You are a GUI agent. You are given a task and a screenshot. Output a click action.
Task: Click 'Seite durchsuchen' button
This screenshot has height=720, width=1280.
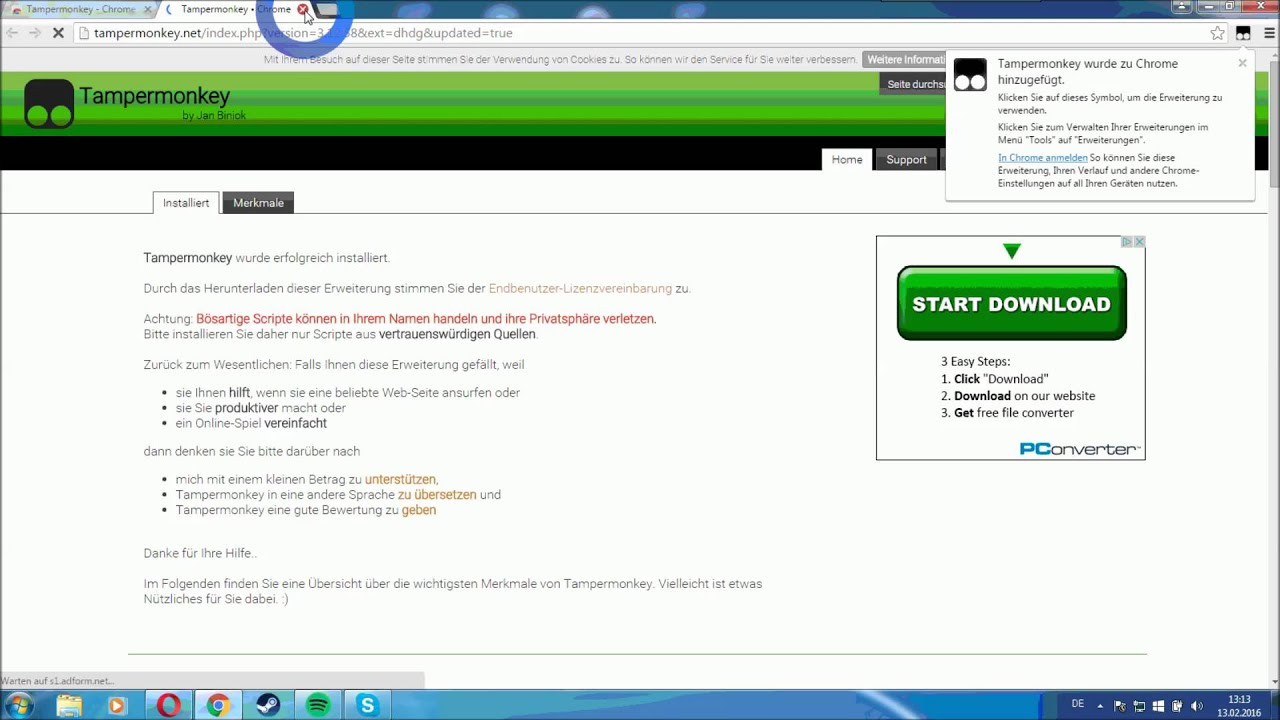click(x=915, y=84)
